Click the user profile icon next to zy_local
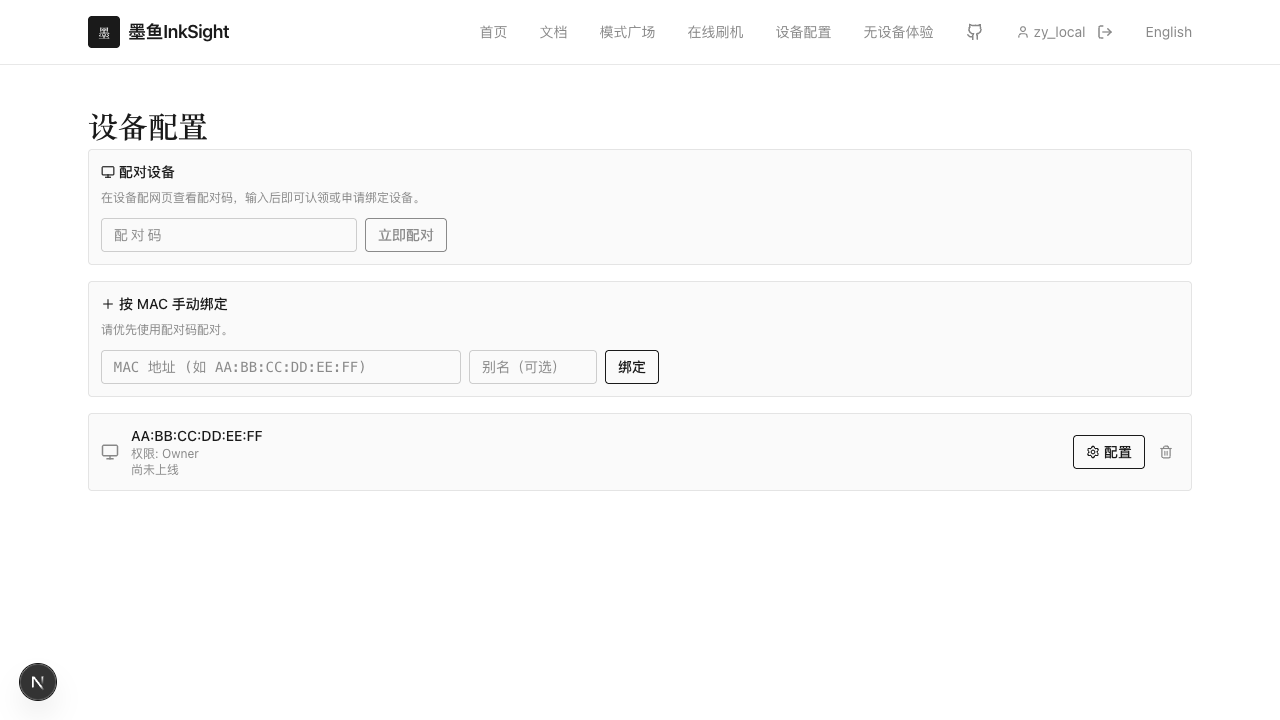Image resolution: width=1280 pixels, height=720 pixels. click(1023, 32)
